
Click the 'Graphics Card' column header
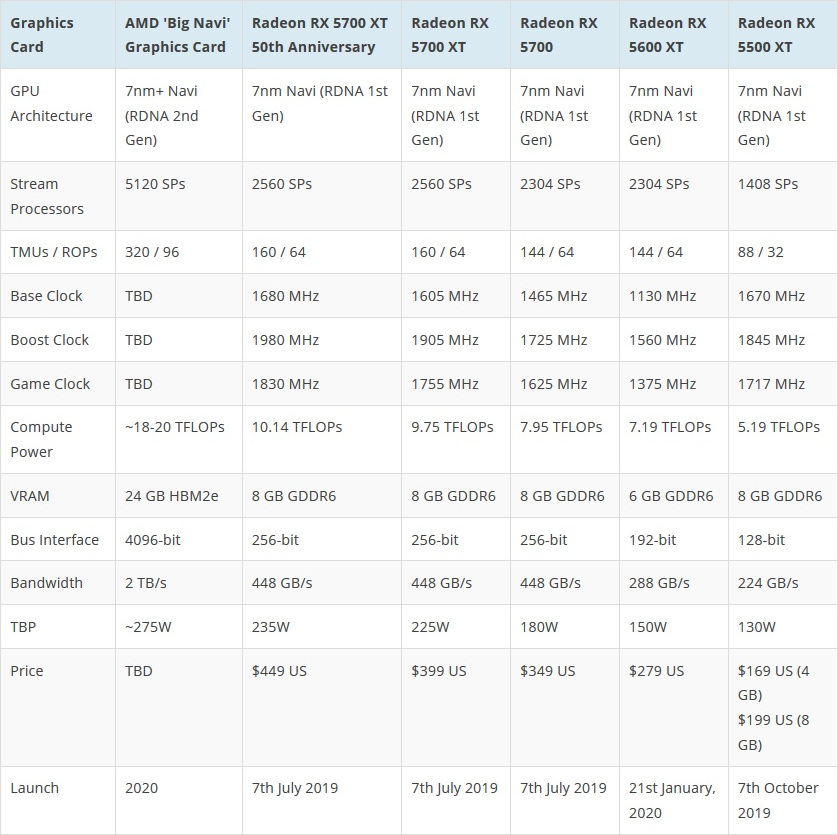click(x=58, y=35)
